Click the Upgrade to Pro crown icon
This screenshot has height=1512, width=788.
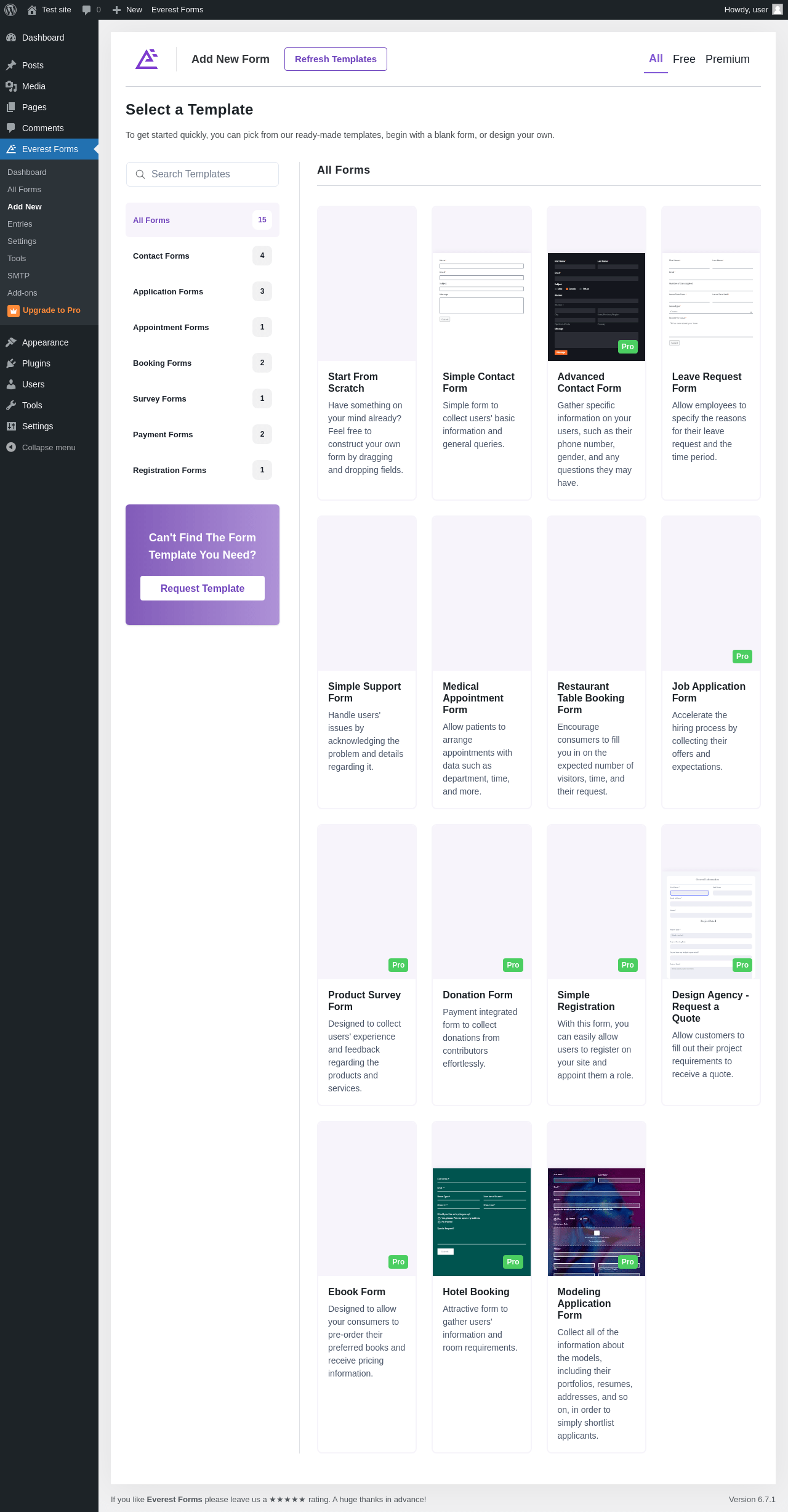14,311
